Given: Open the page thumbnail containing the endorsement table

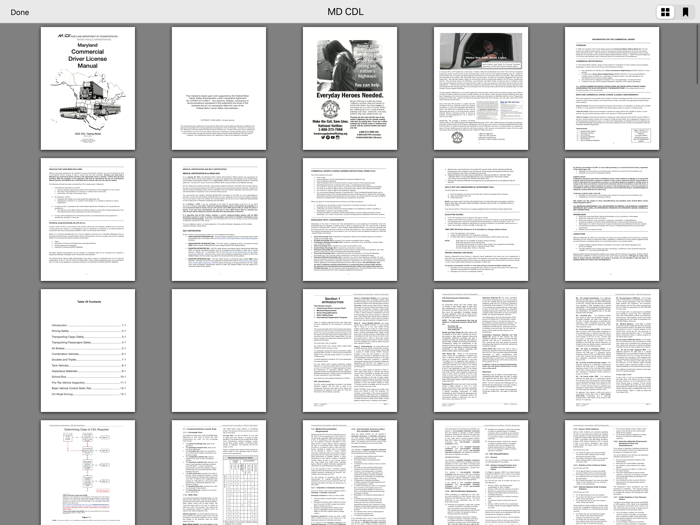Looking at the screenshot, I should point(219,472).
